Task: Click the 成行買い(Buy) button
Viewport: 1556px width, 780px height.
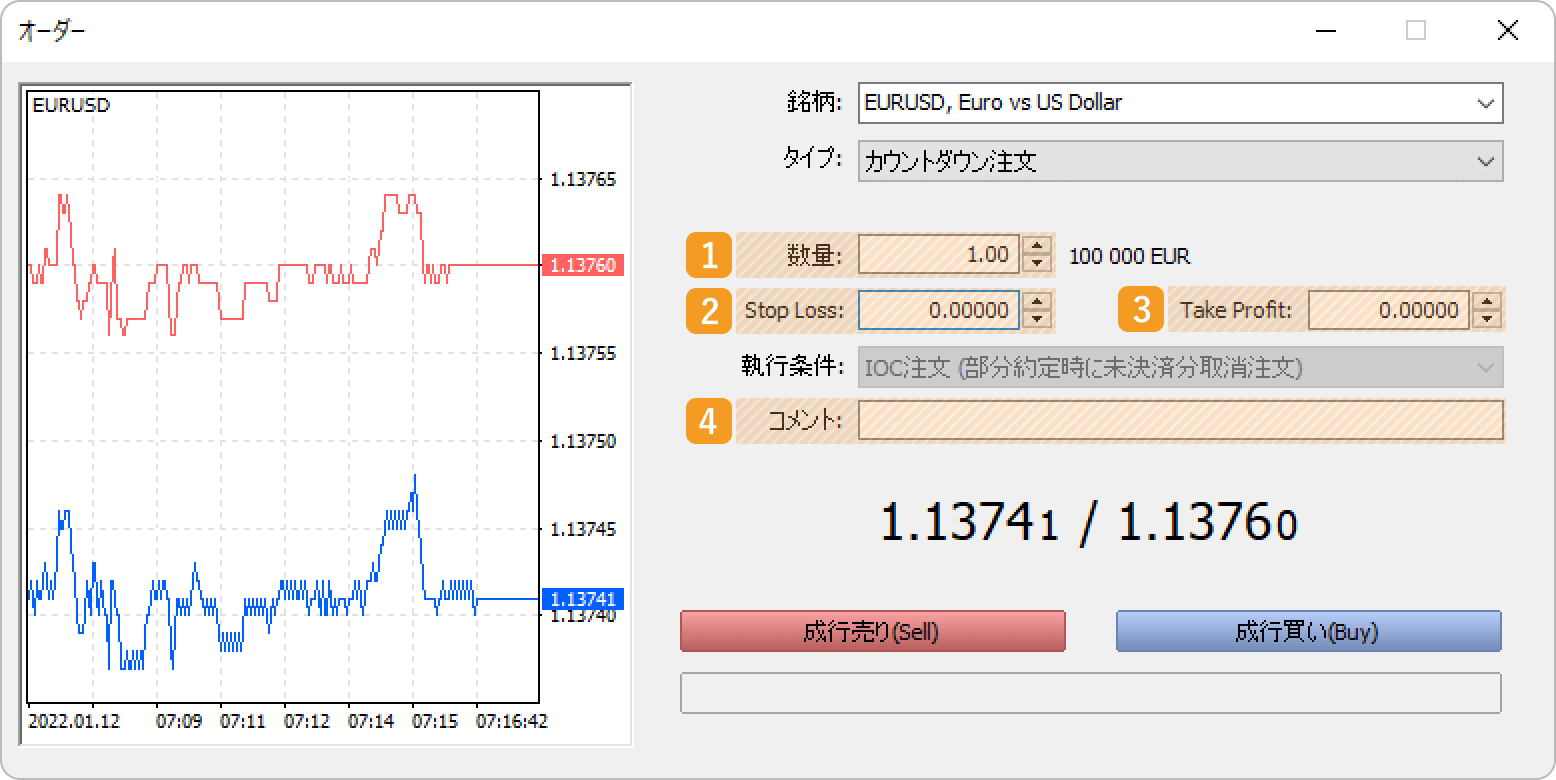Action: click(x=1308, y=632)
